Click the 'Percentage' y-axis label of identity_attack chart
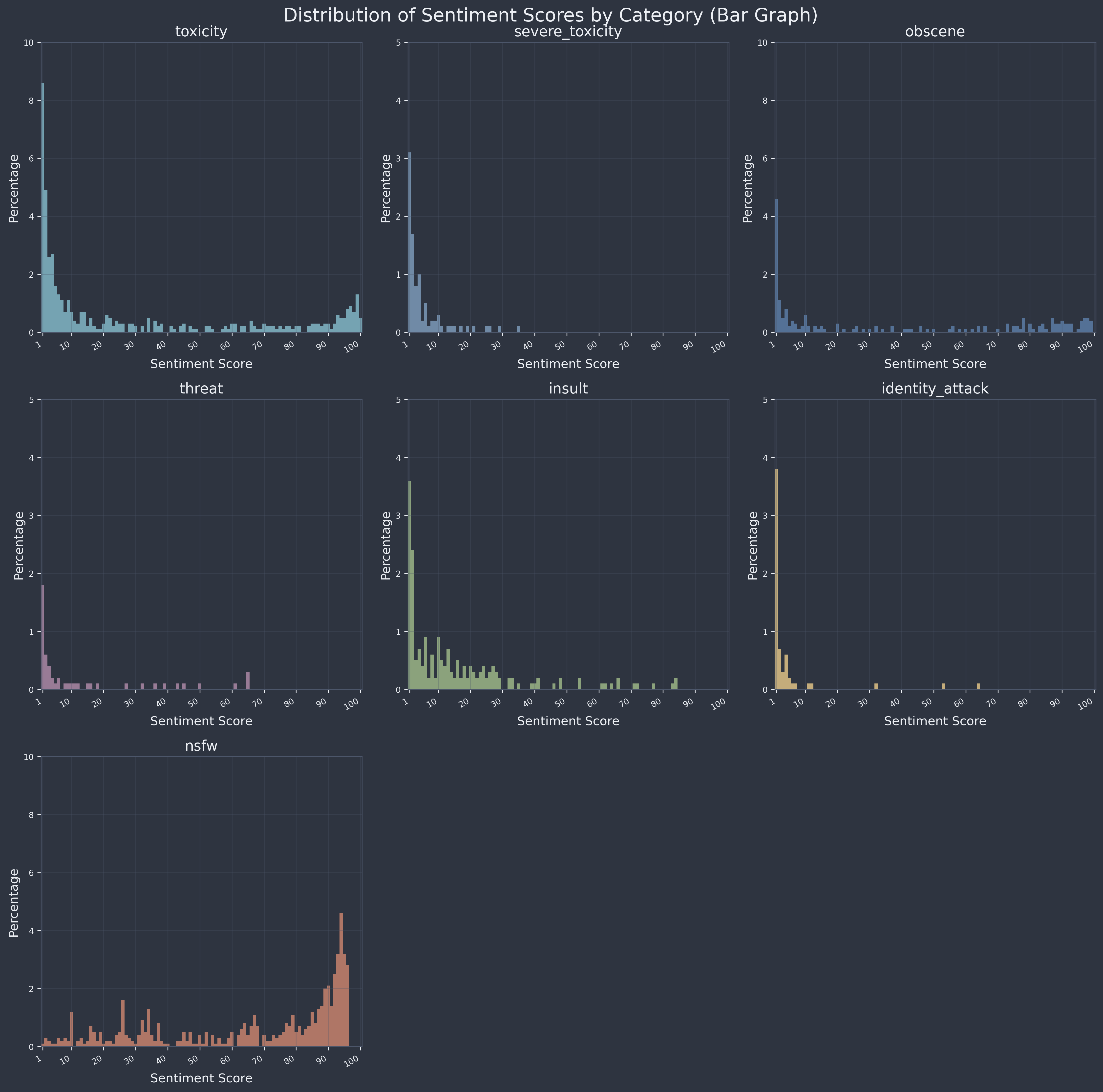 click(753, 545)
